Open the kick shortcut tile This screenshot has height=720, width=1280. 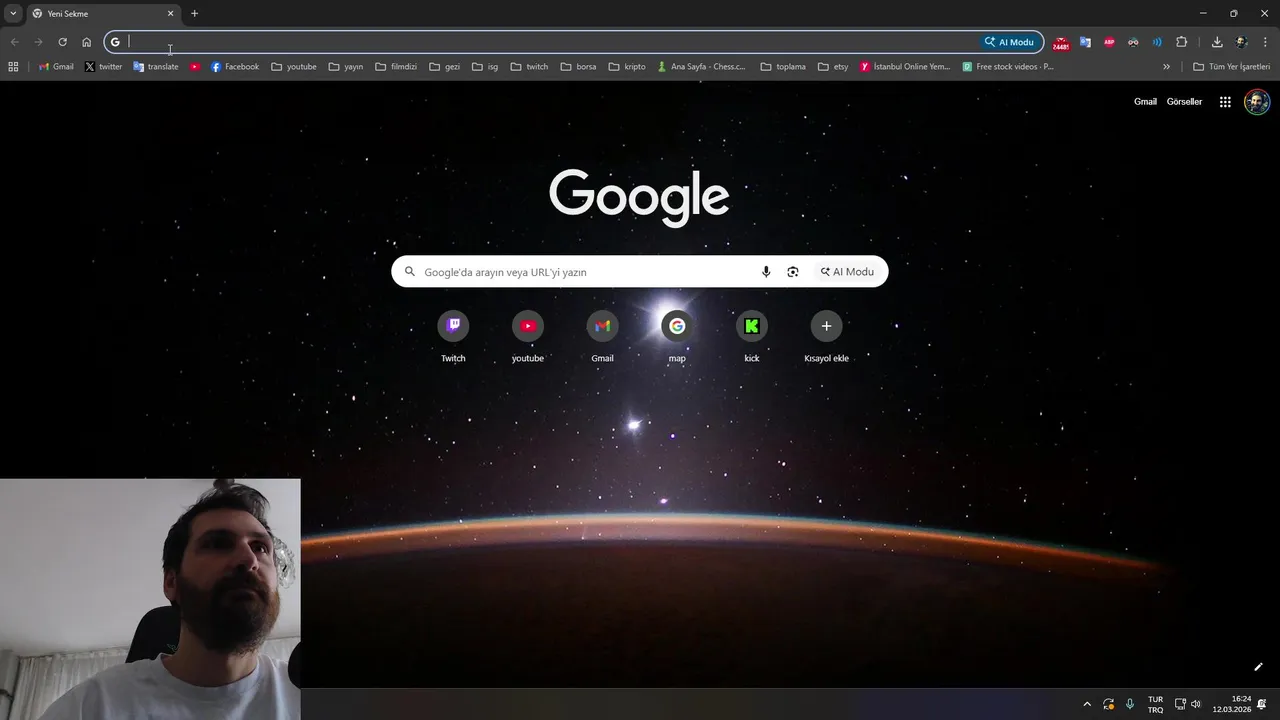[x=752, y=336]
